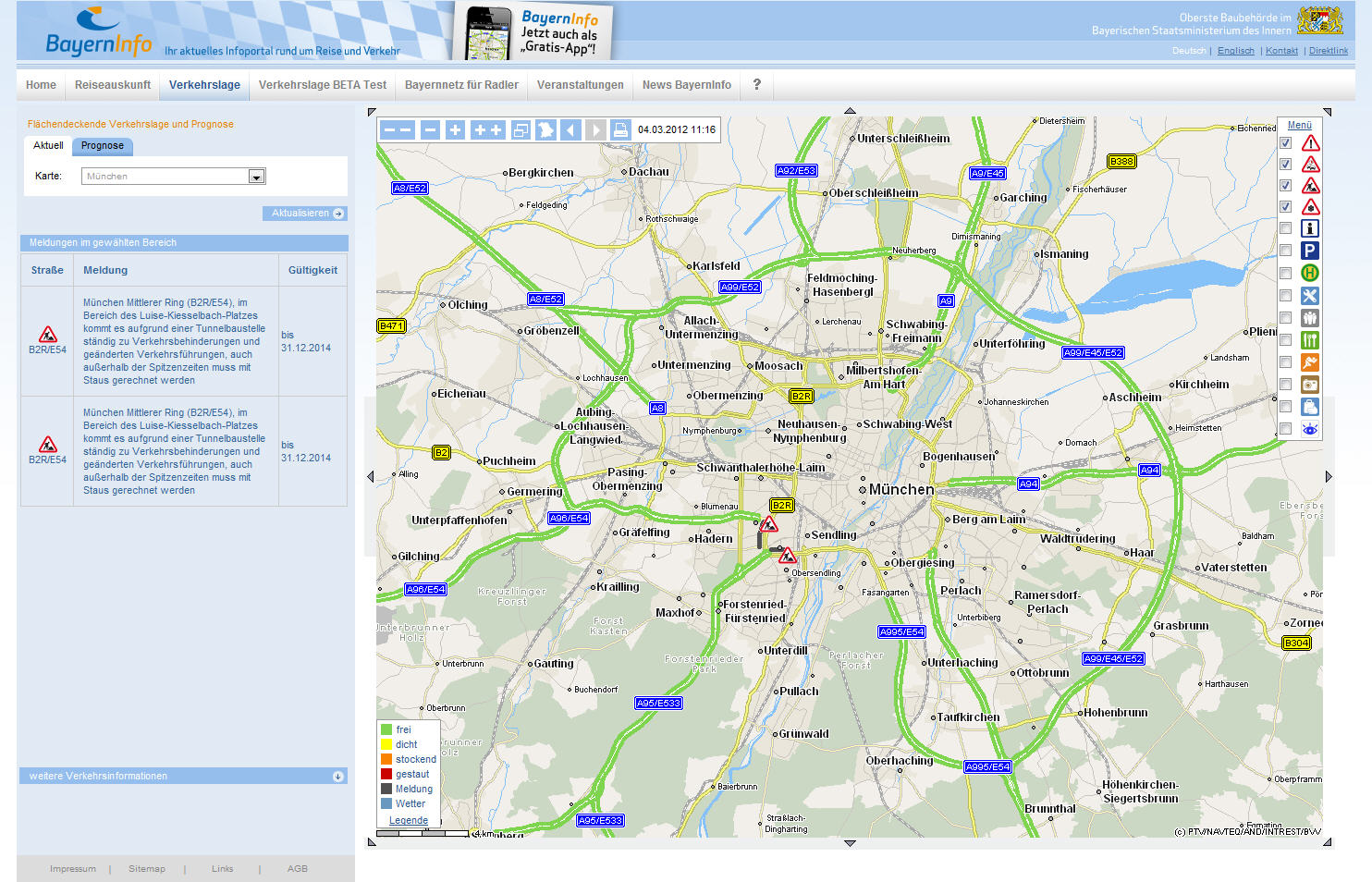Pan the map west with left arrow
Image resolution: width=1372 pixels, height=882 pixels.
click(x=371, y=477)
